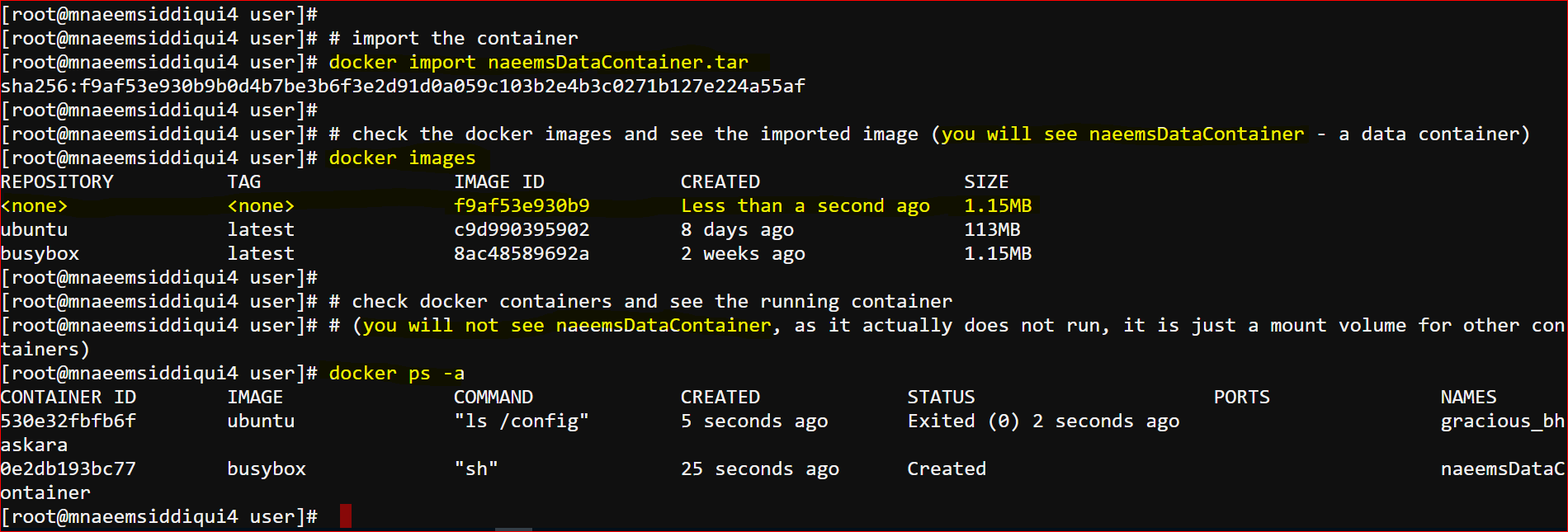Click the REPOSITORY column header
1568x532 pixels.
(57, 182)
